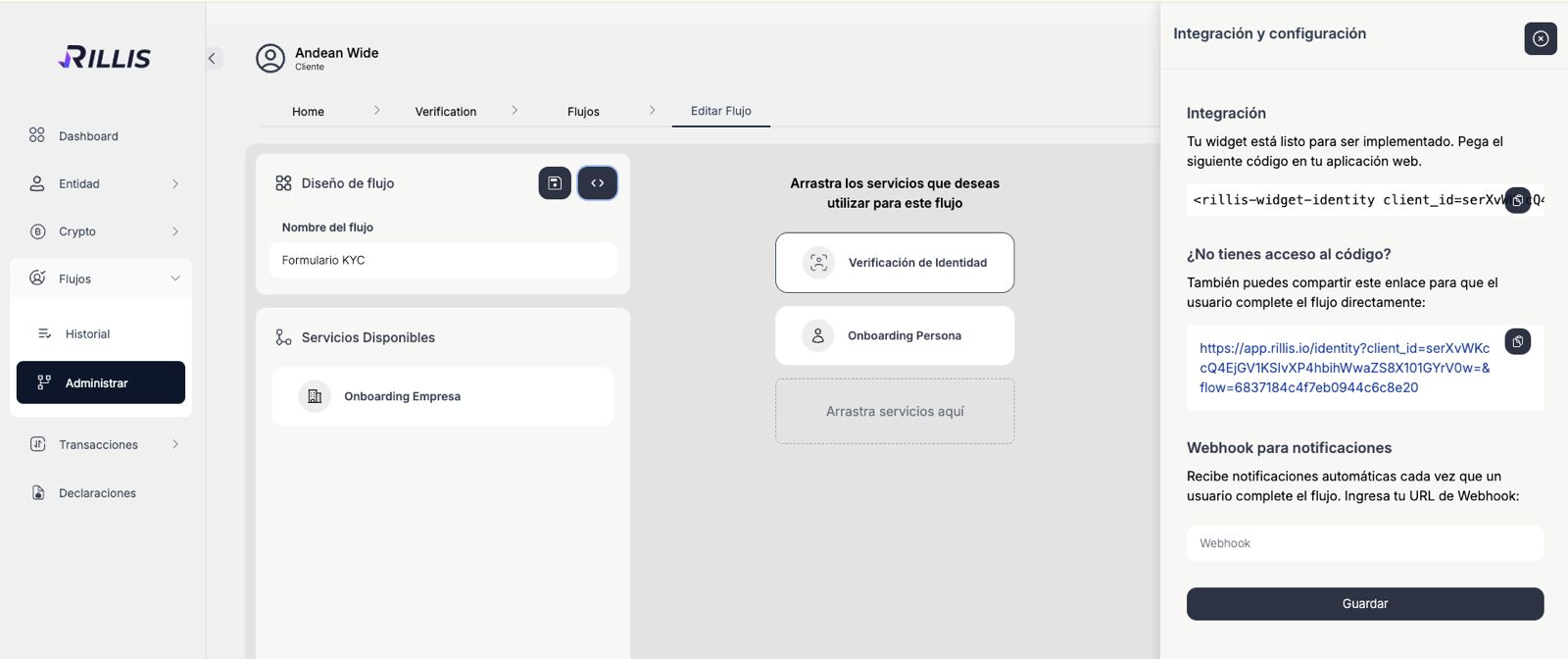
Task: Go to the Flujos breadcrumb
Action: click(583, 112)
